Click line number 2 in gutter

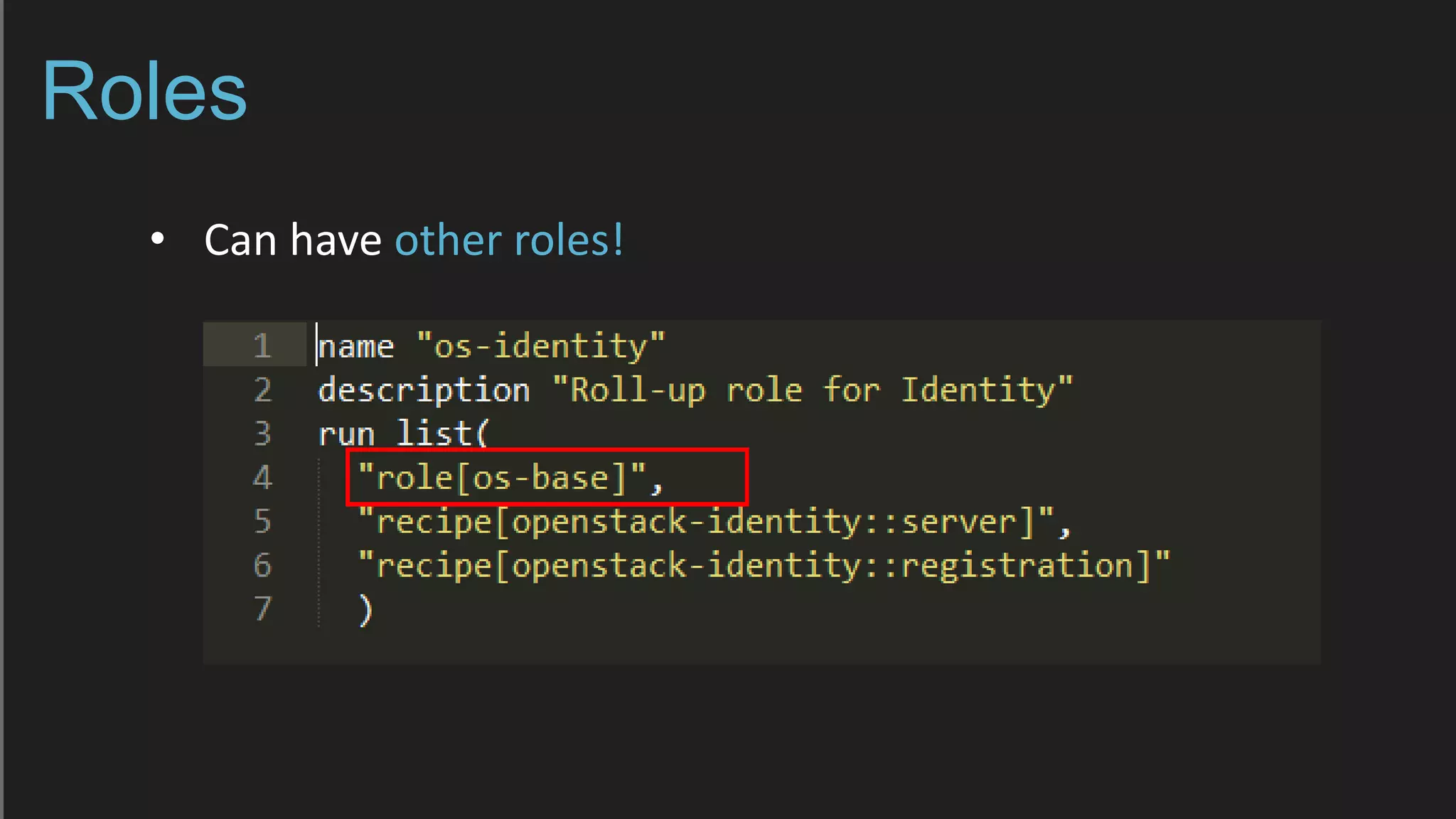[262, 390]
